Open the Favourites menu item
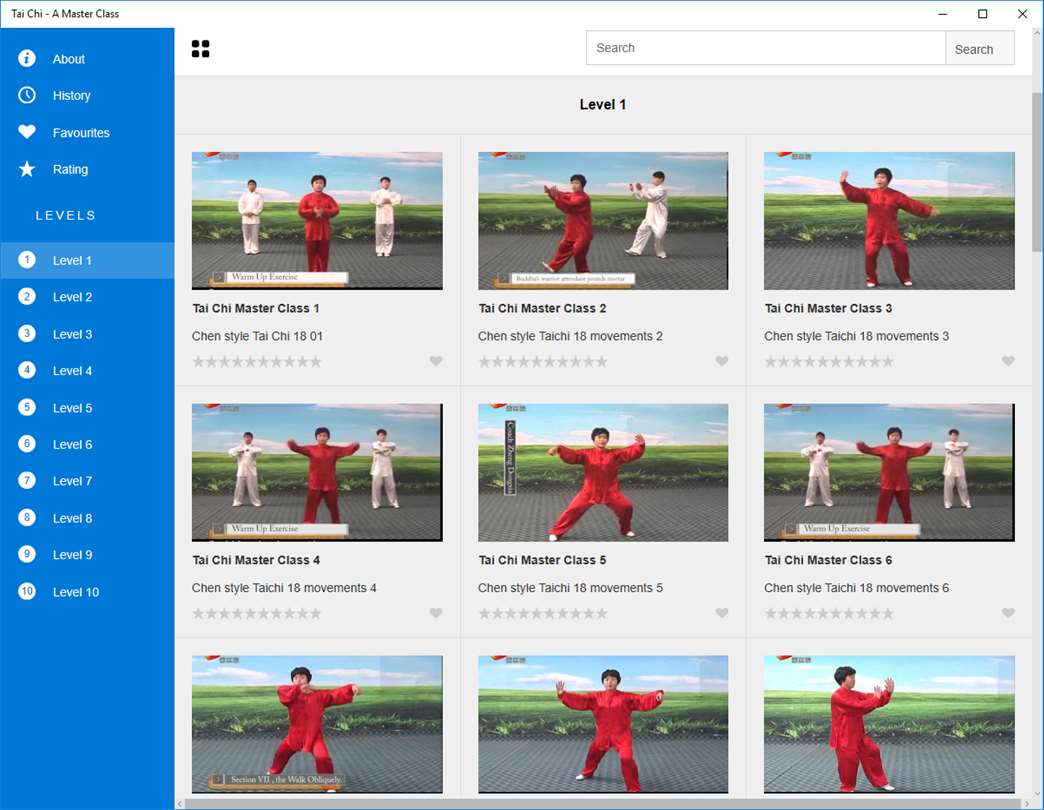This screenshot has height=810, width=1044. [87, 132]
